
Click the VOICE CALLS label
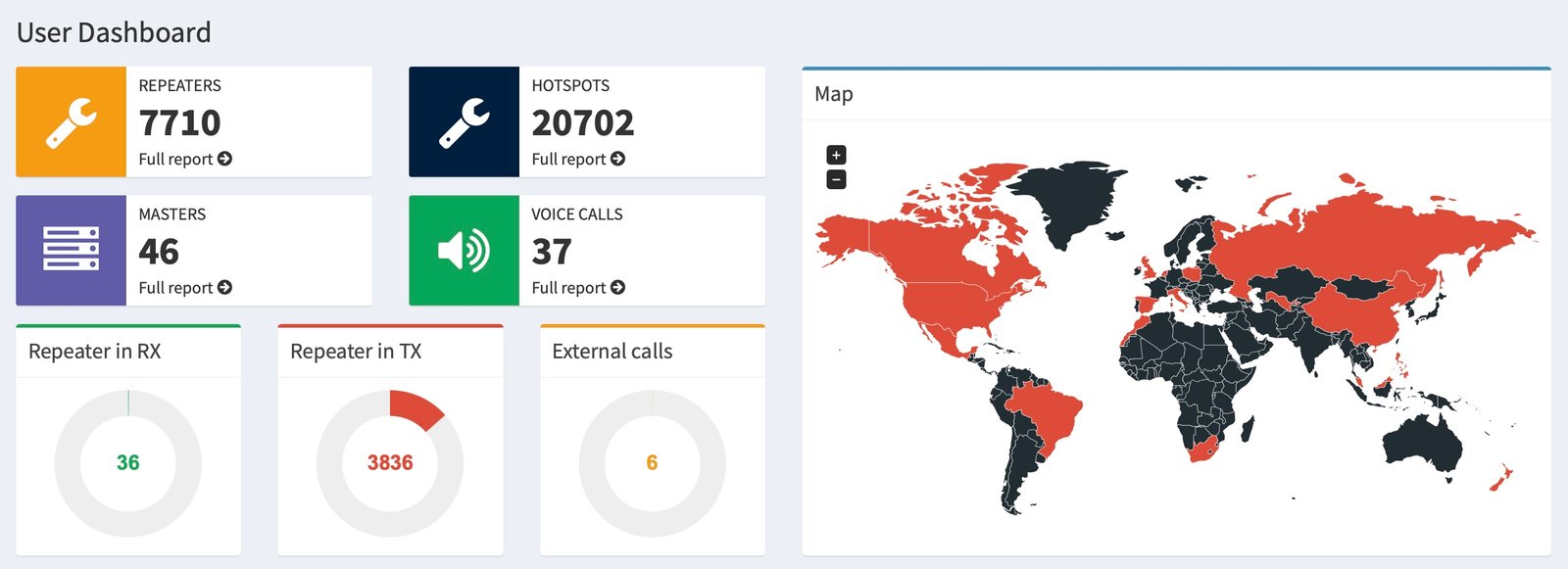pyautogui.click(x=577, y=214)
